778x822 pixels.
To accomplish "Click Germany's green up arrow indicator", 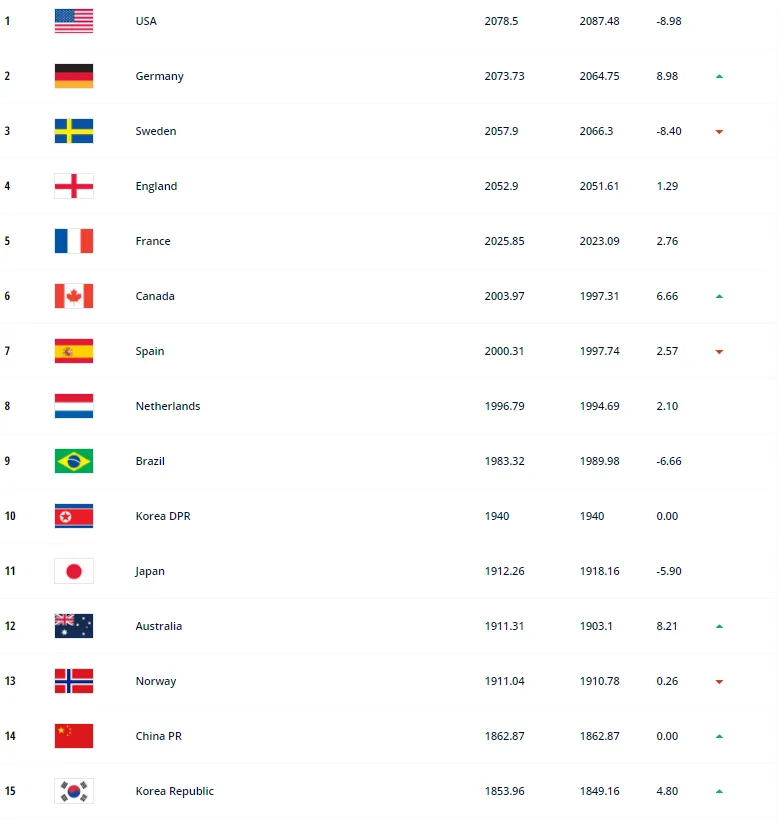I will tap(719, 76).
